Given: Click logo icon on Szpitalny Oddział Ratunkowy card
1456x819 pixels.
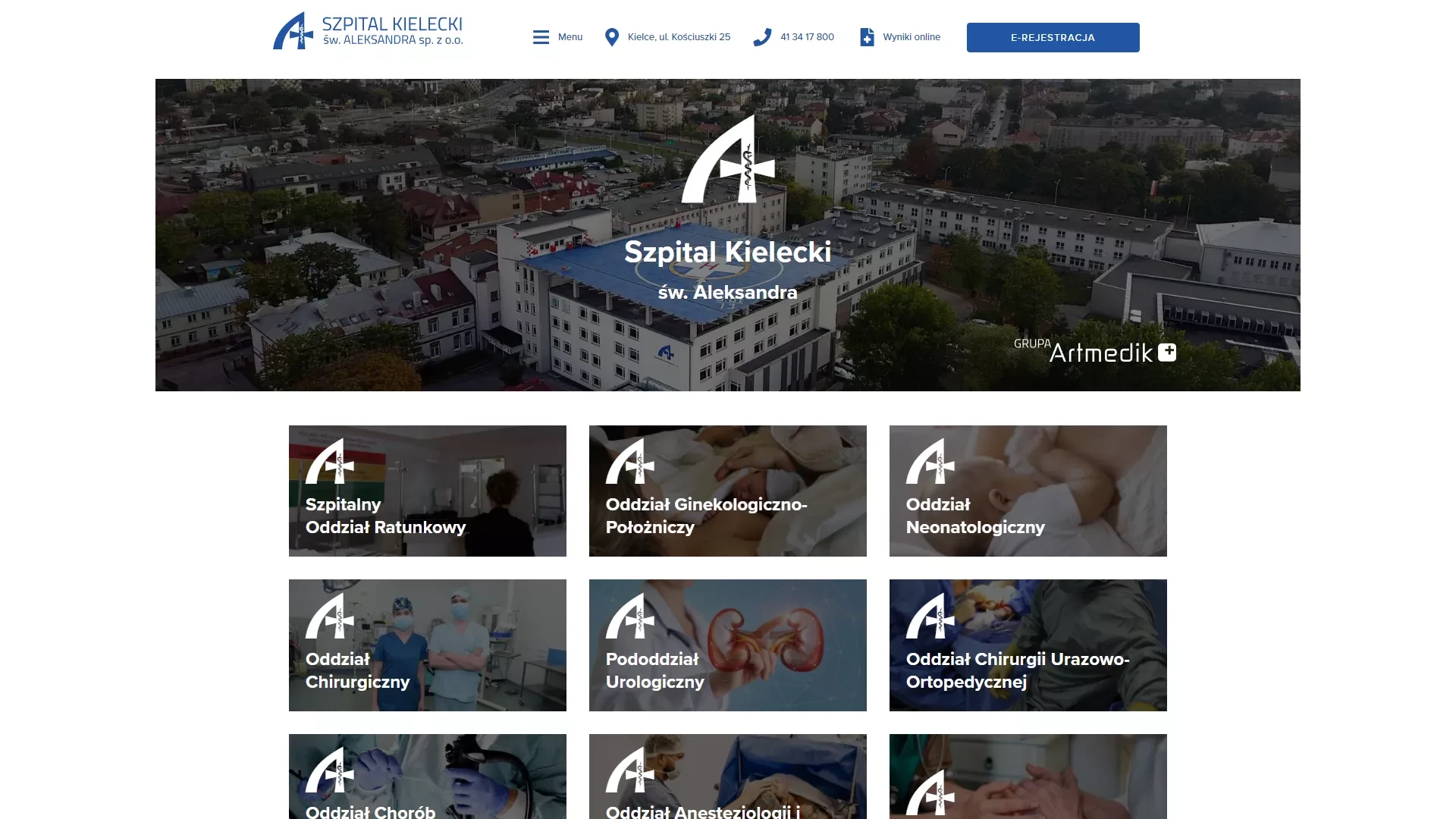Looking at the screenshot, I should click(330, 461).
